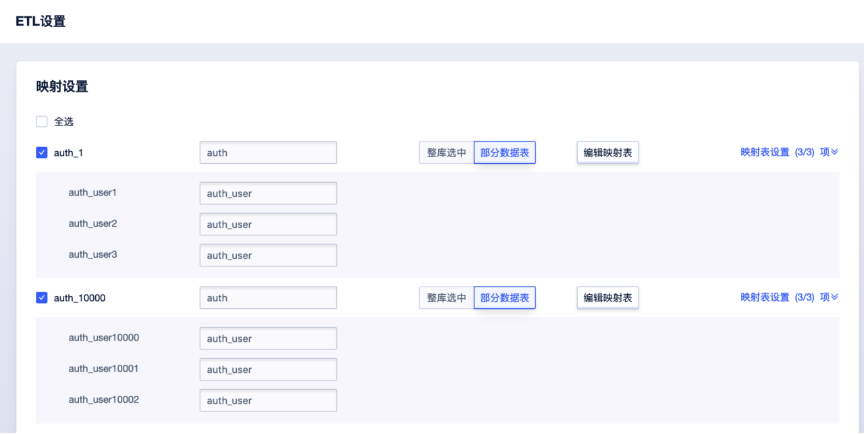The image size is (864, 434).
Task: Uncheck the auth_1 database checkbox
Action: click(x=42, y=153)
